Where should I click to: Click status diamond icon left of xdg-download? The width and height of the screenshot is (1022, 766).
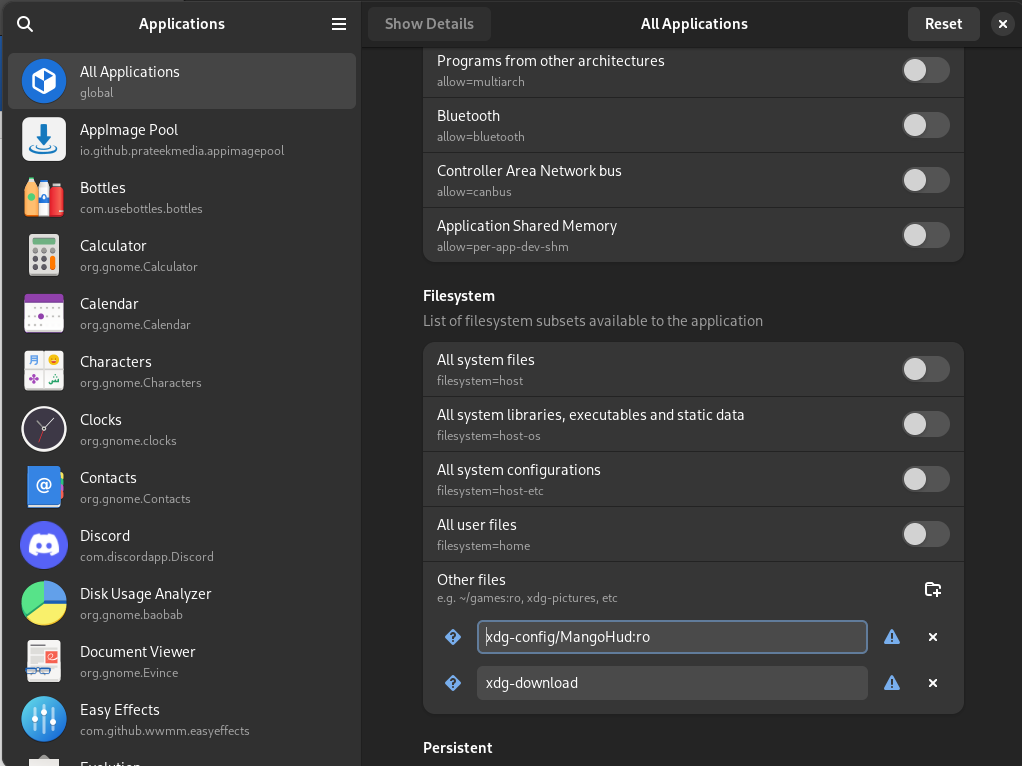pos(453,683)
